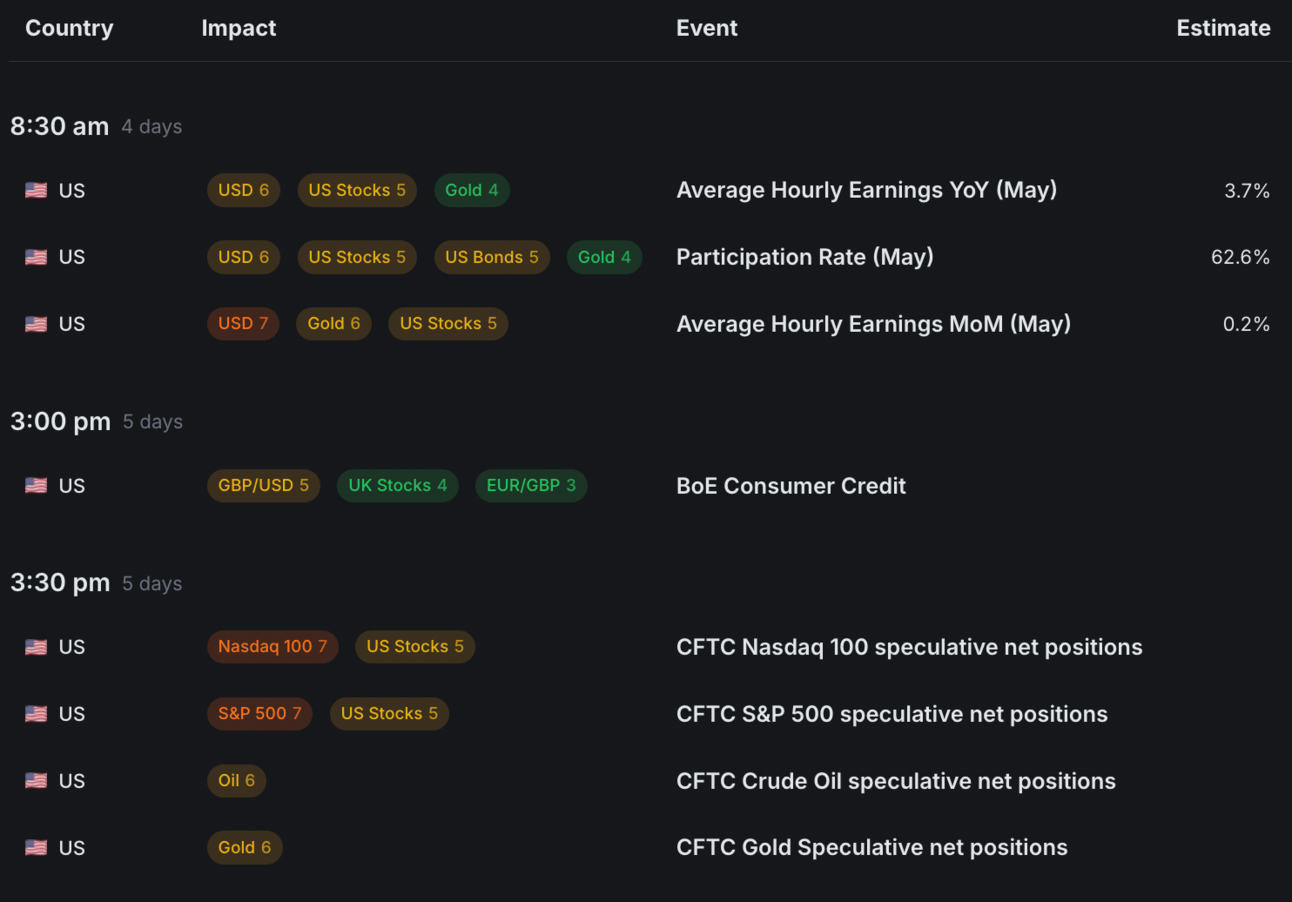Open CFTC Crude Oil speculative net positions event
Viewport: 1292px width, 902px height.
click(896, 781)
